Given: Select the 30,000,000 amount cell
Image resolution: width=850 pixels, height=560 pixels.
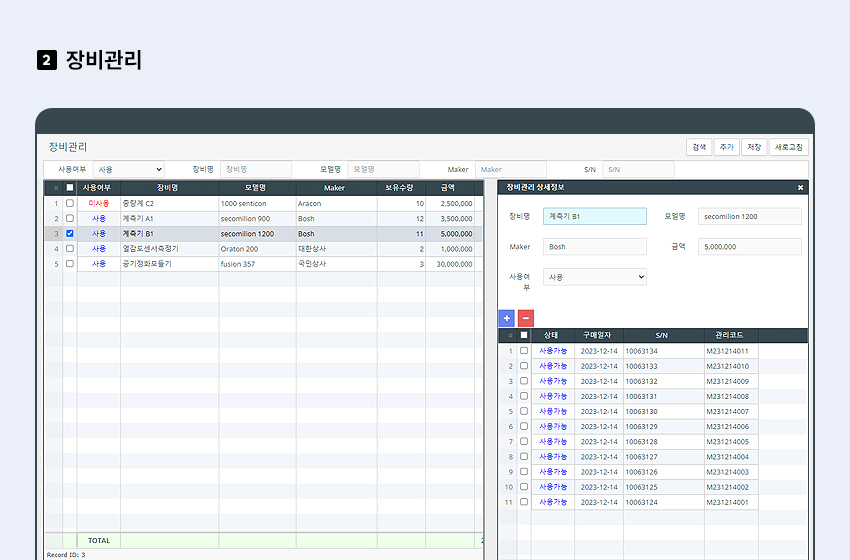Looking at the screenshot, I should click(x=450, y=264).
